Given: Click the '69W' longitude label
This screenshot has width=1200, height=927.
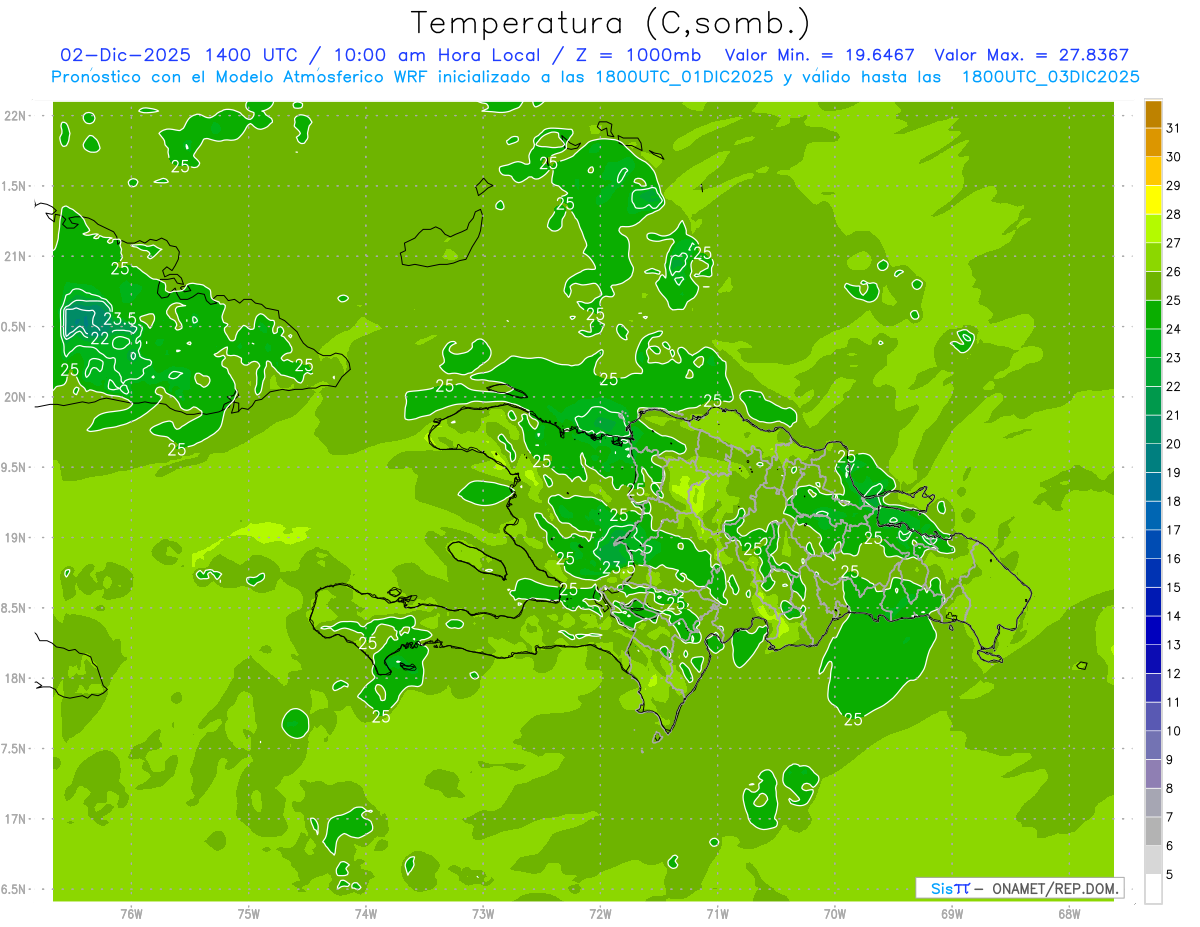Looking at the screenshot, I should [952, 914].
